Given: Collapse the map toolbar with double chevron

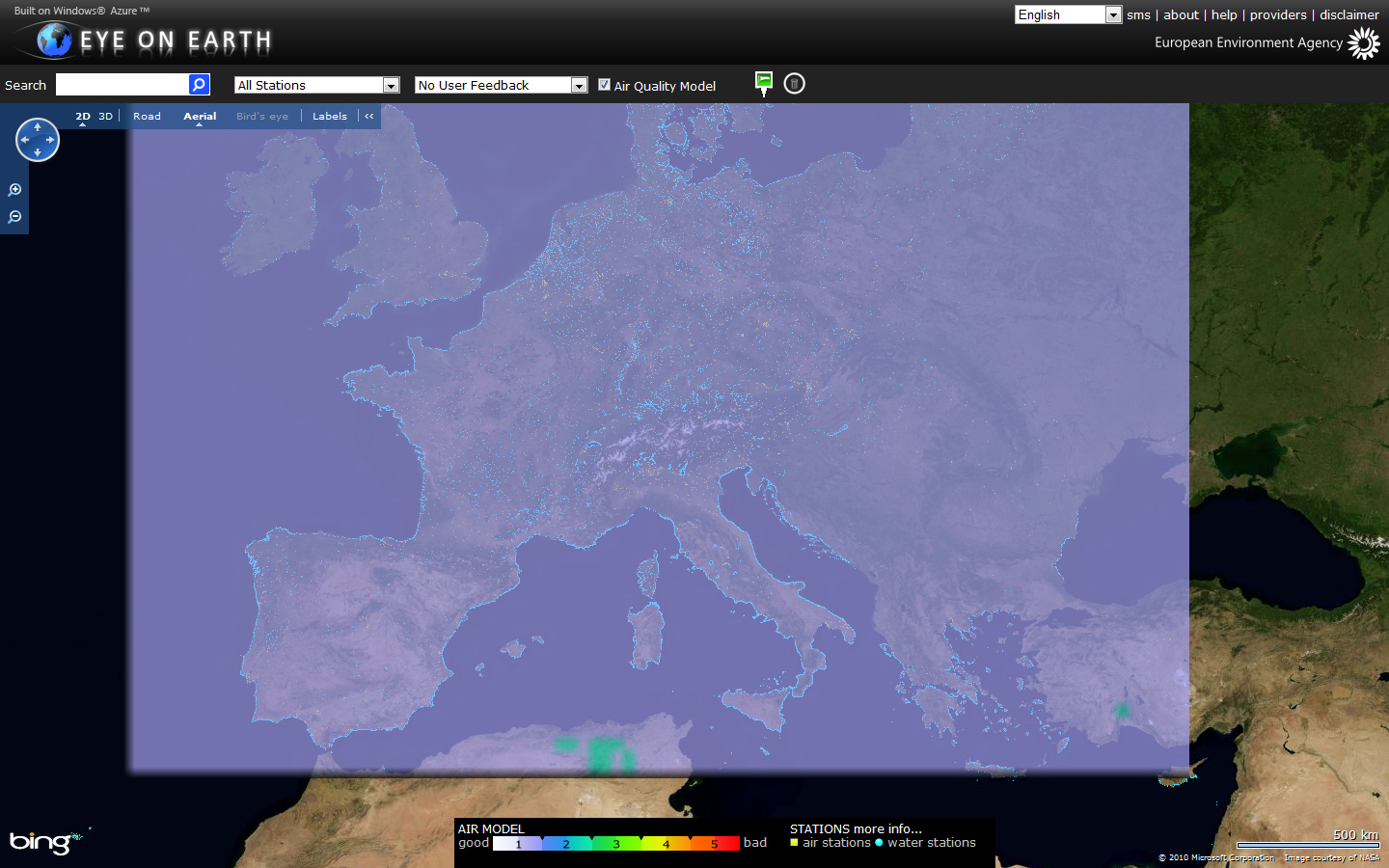Looking at the screenshot, I should click(368, 116).
